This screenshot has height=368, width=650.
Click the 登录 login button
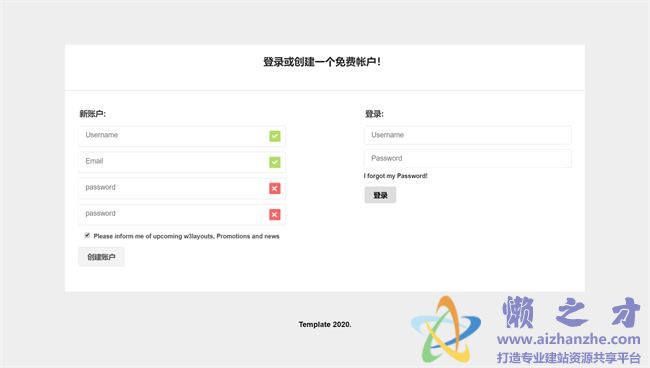click(380, 195)
